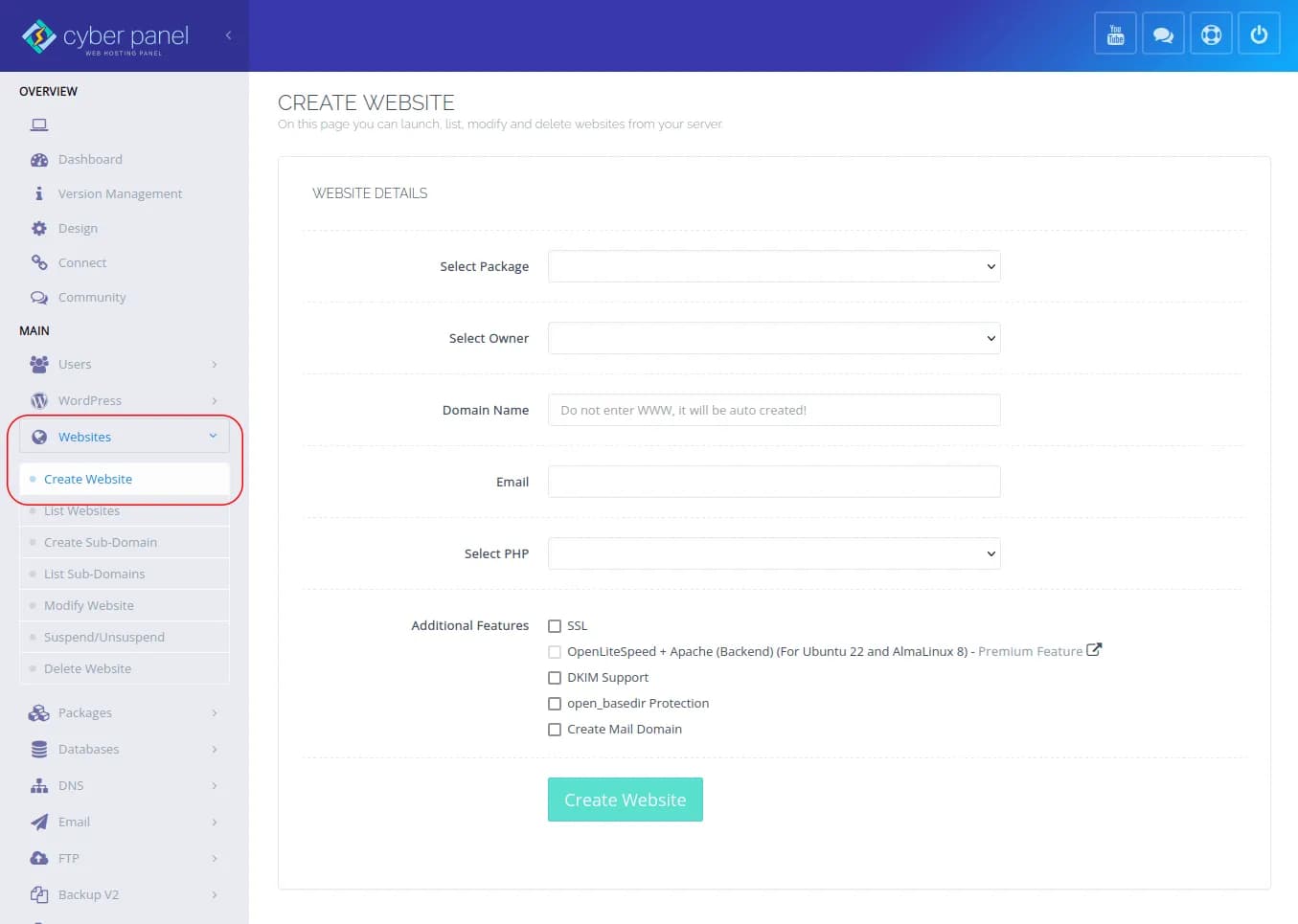Click the lifebuoy support icon
This screenshot has width=1298, height=924.
point(1211,34)
